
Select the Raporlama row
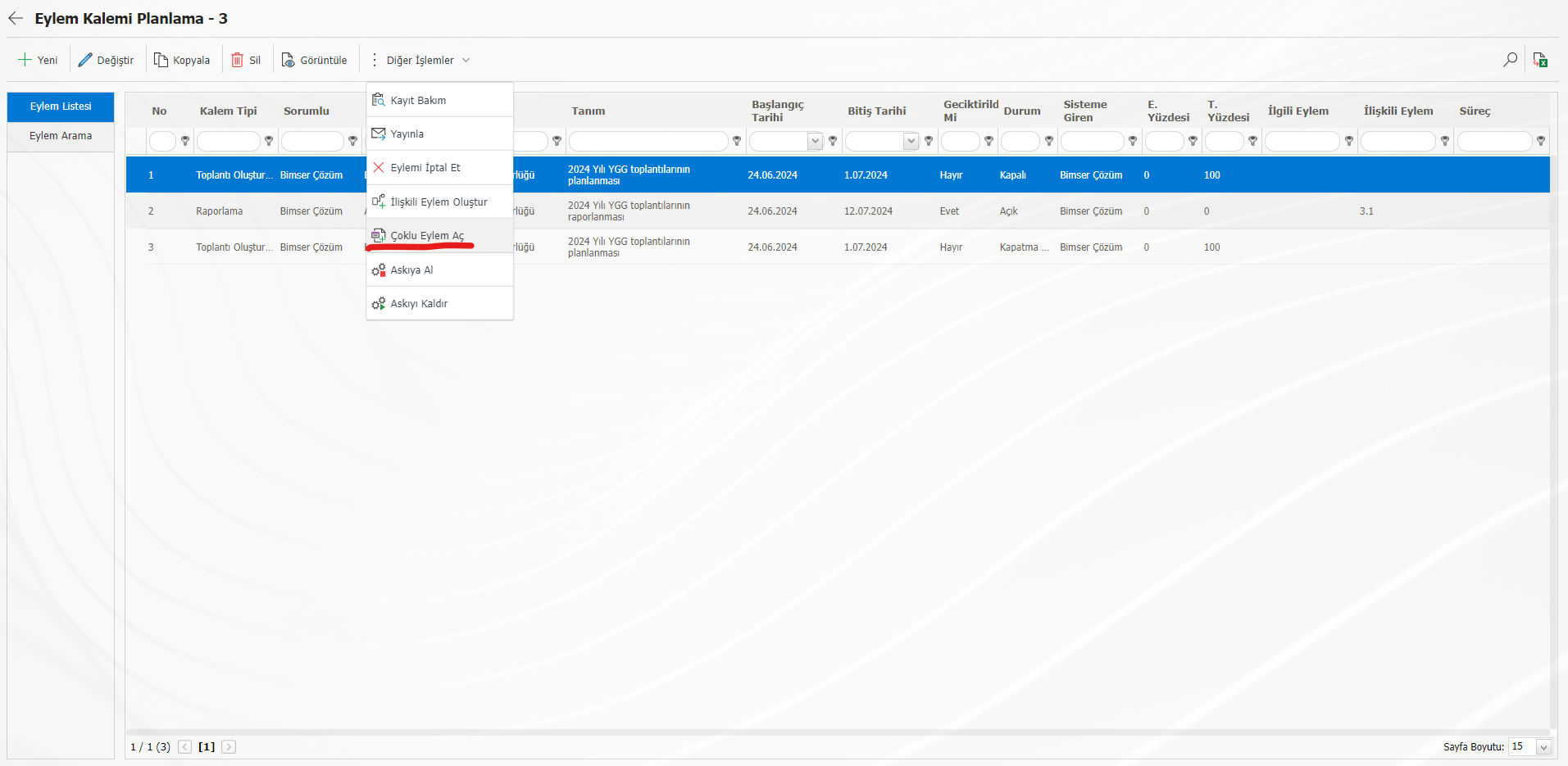pyautogui.click(x=838, y=211)
